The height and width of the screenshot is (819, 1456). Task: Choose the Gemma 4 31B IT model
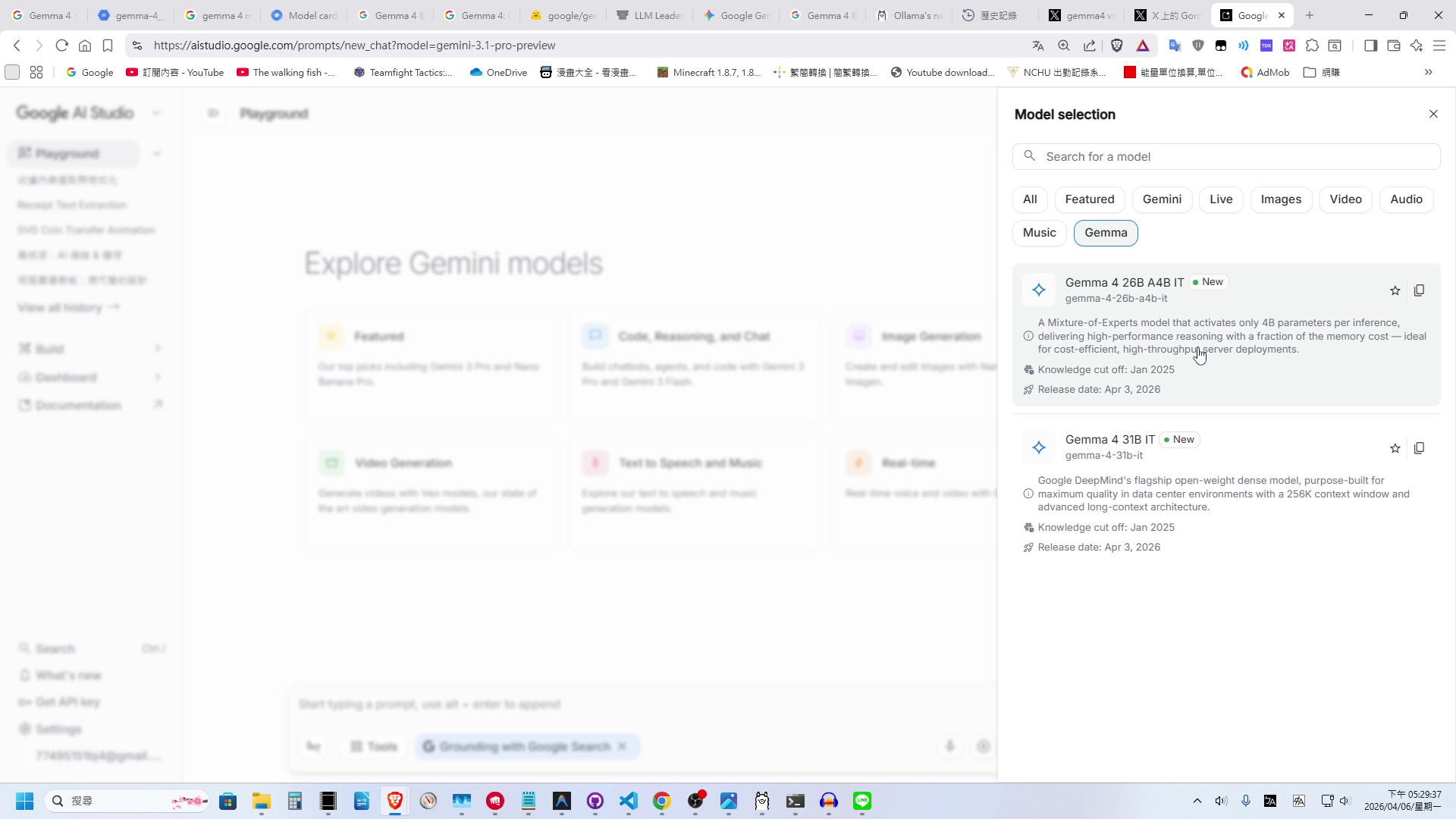[1226, 492]
